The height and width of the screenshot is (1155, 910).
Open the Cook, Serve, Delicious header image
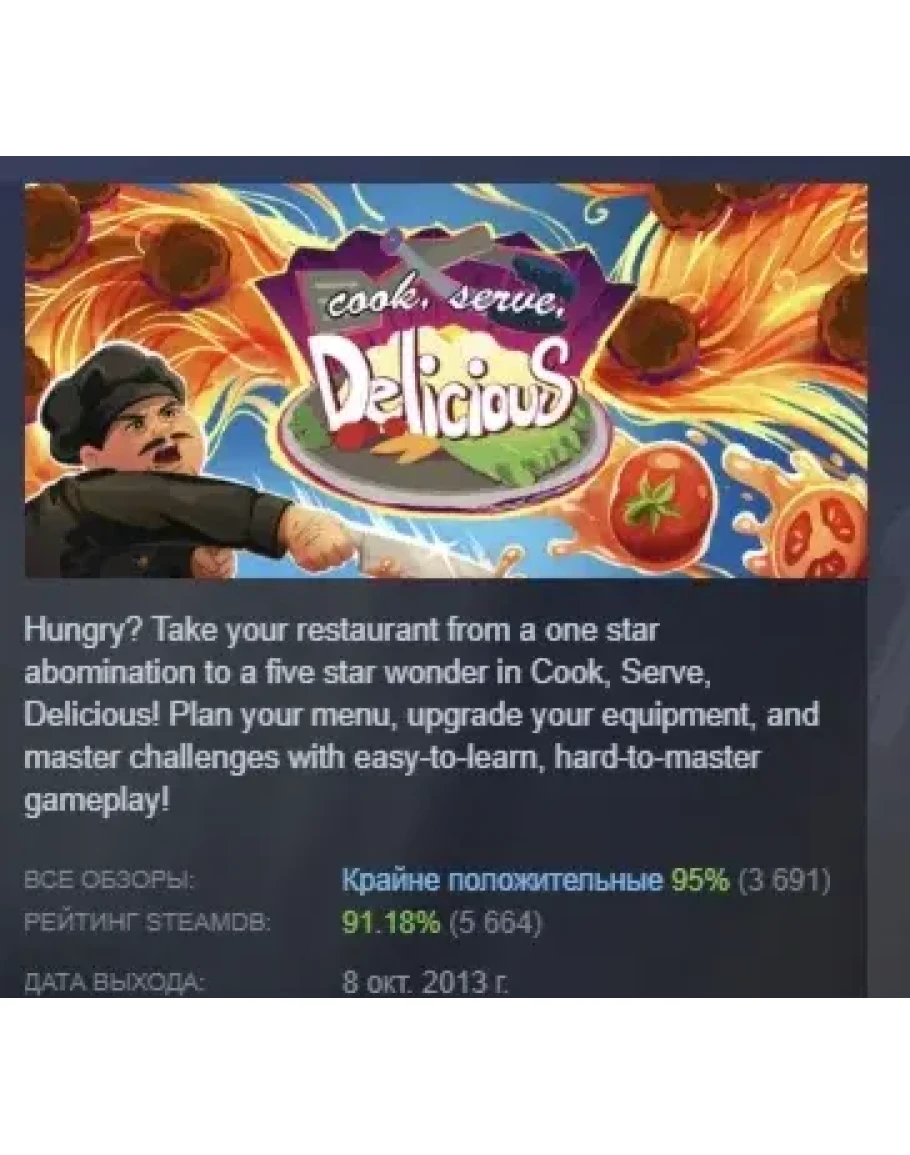(x=446, y=380)
